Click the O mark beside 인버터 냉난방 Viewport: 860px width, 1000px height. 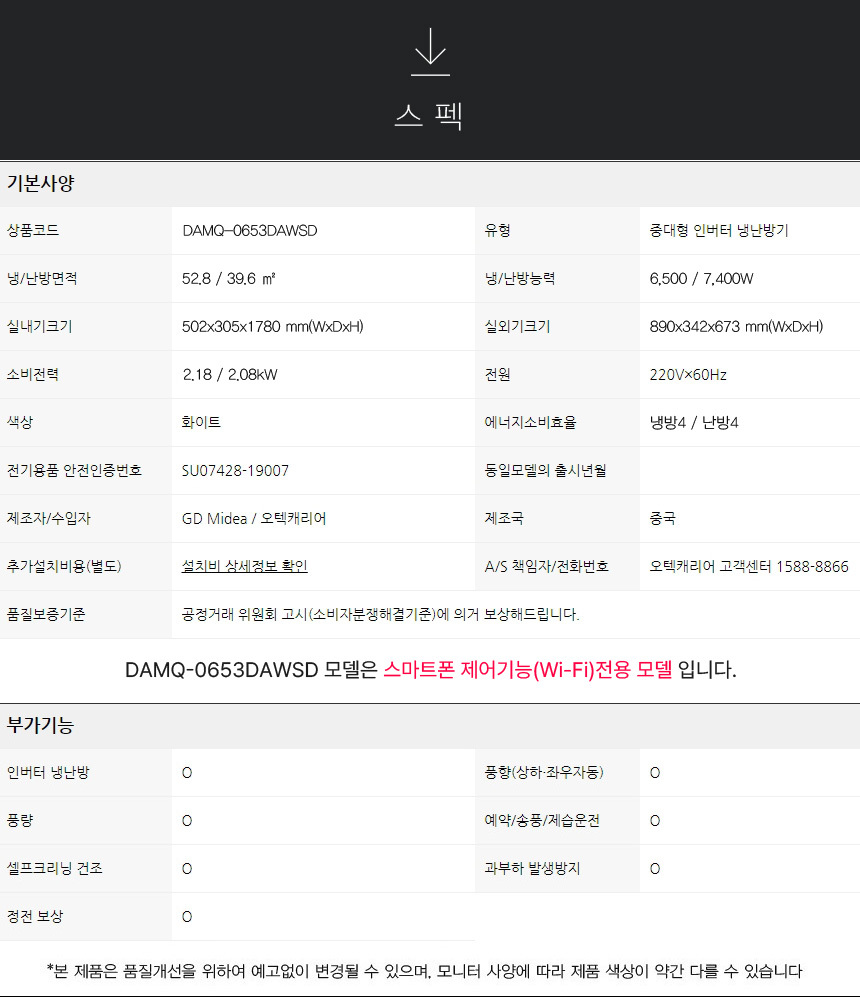coord(187,773)
